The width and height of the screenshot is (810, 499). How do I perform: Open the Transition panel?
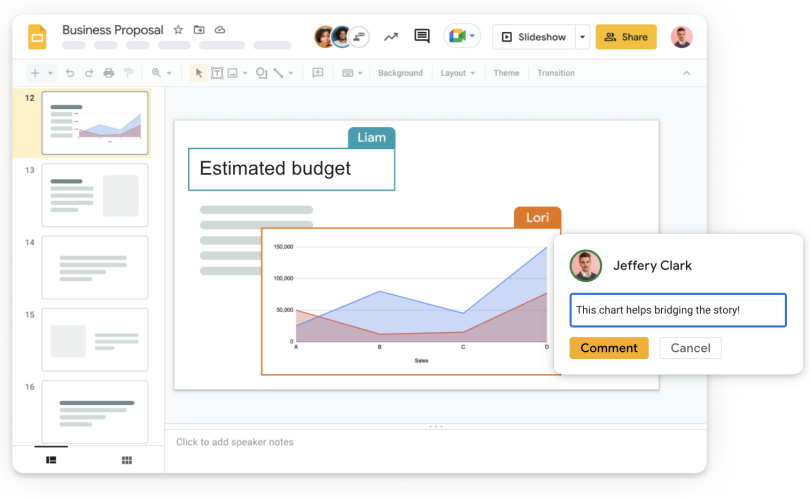click(x=555, y=73)
